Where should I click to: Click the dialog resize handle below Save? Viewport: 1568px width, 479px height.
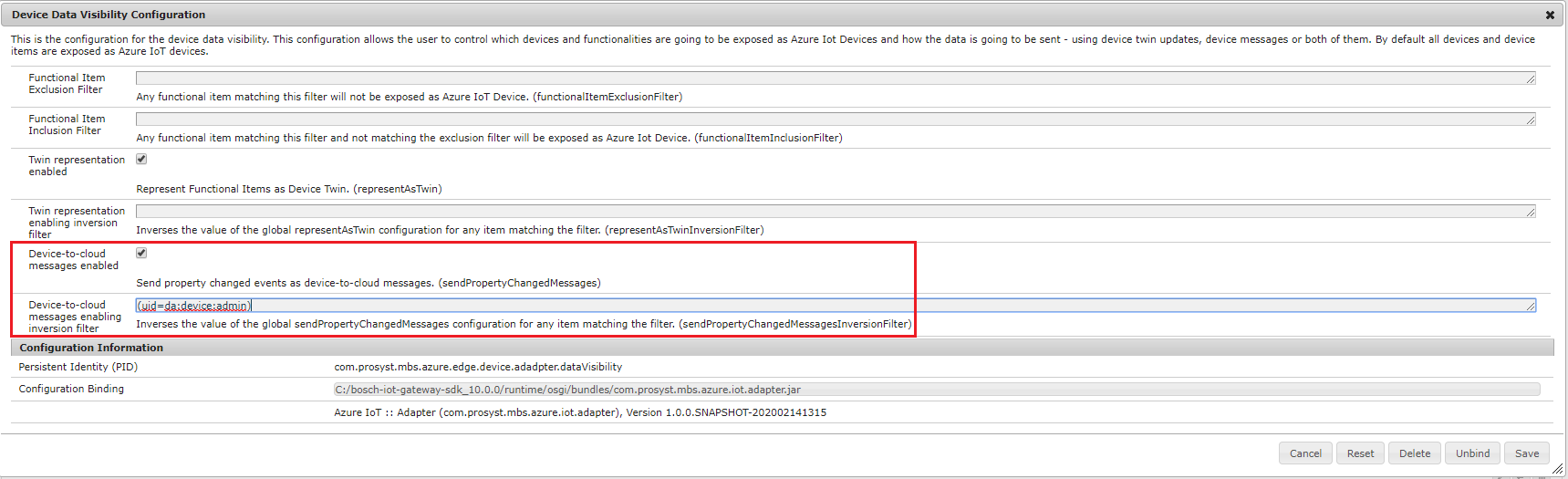point(1557,470)
